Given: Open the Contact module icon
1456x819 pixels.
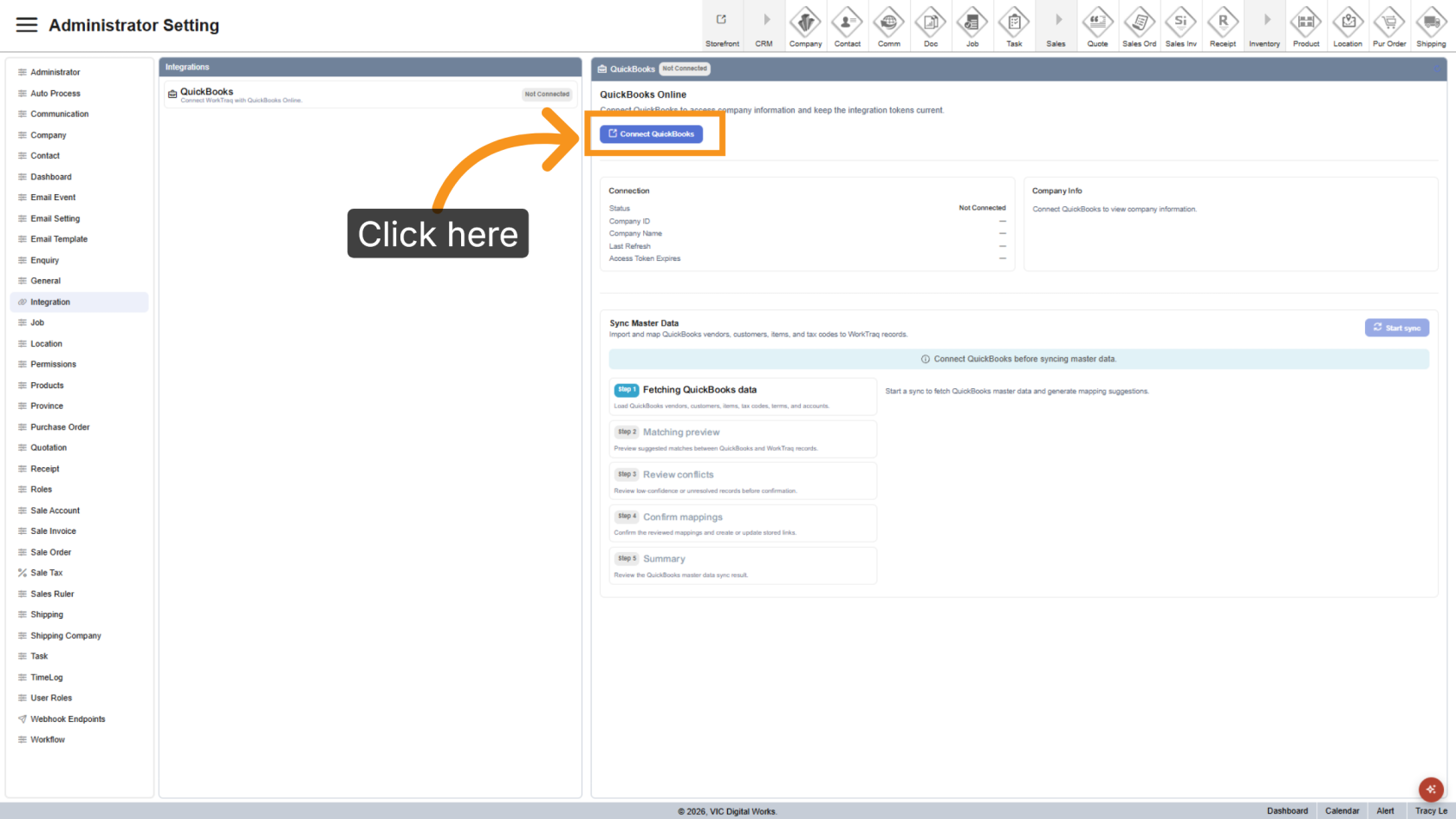Looking at the screenshot, I should [848, 26].
